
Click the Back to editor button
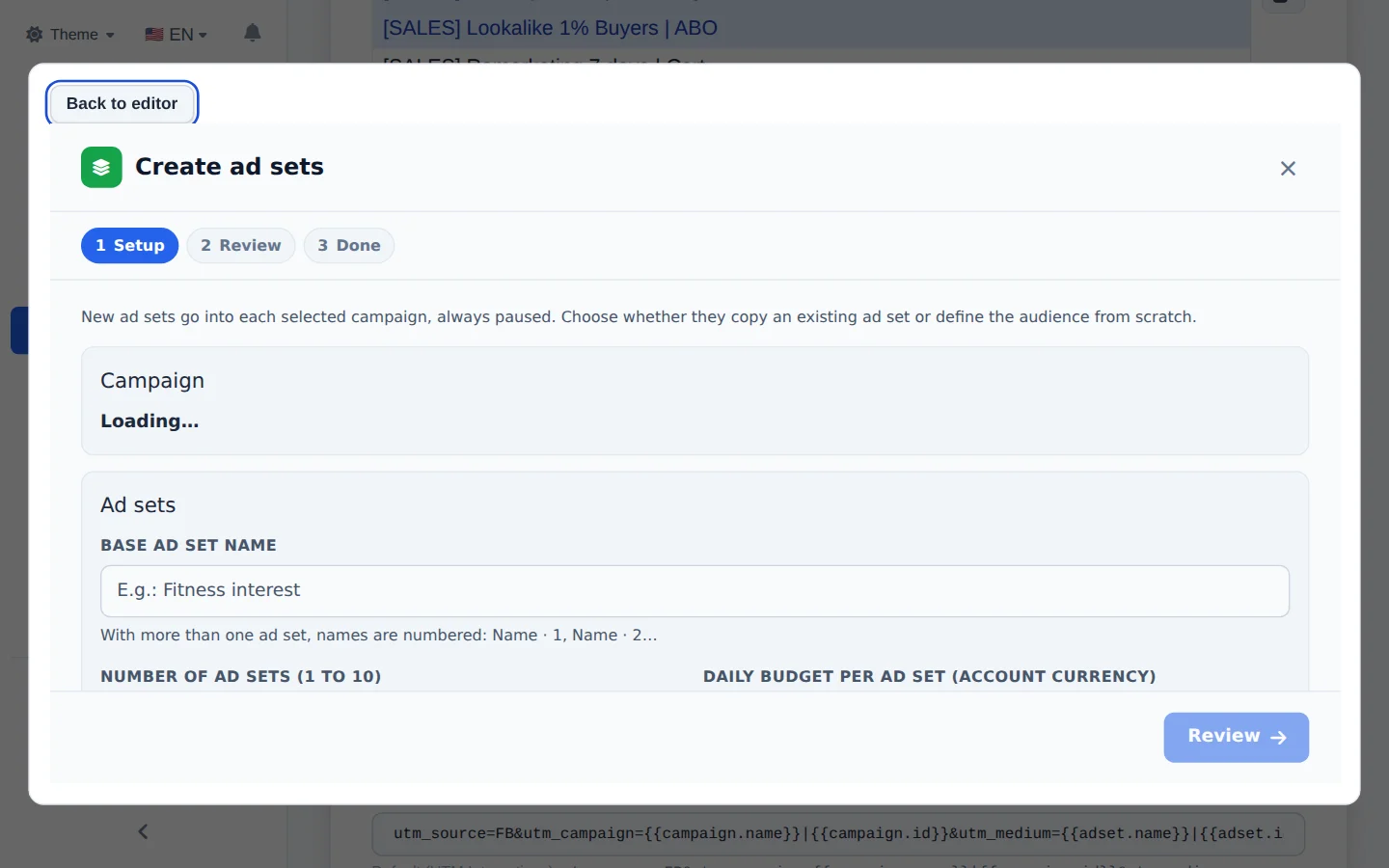[123, 103]
